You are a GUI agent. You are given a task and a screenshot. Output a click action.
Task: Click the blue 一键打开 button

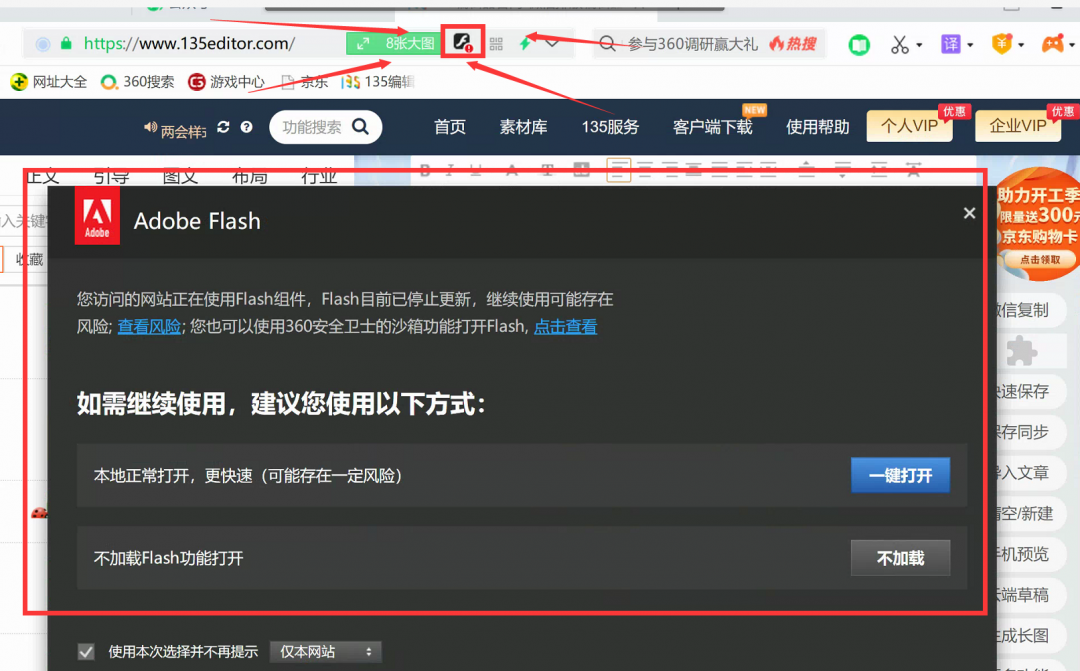click(900, 475)
